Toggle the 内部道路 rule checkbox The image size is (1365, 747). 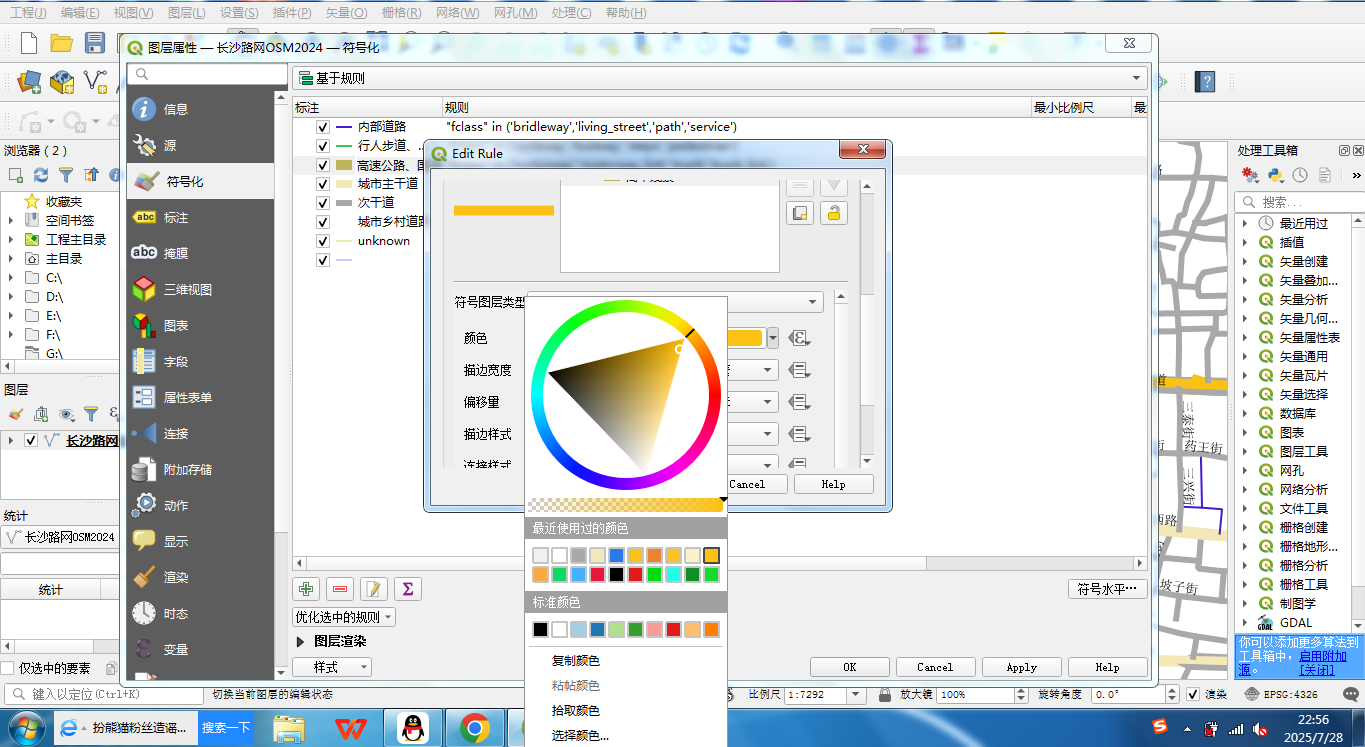(323, 127)
